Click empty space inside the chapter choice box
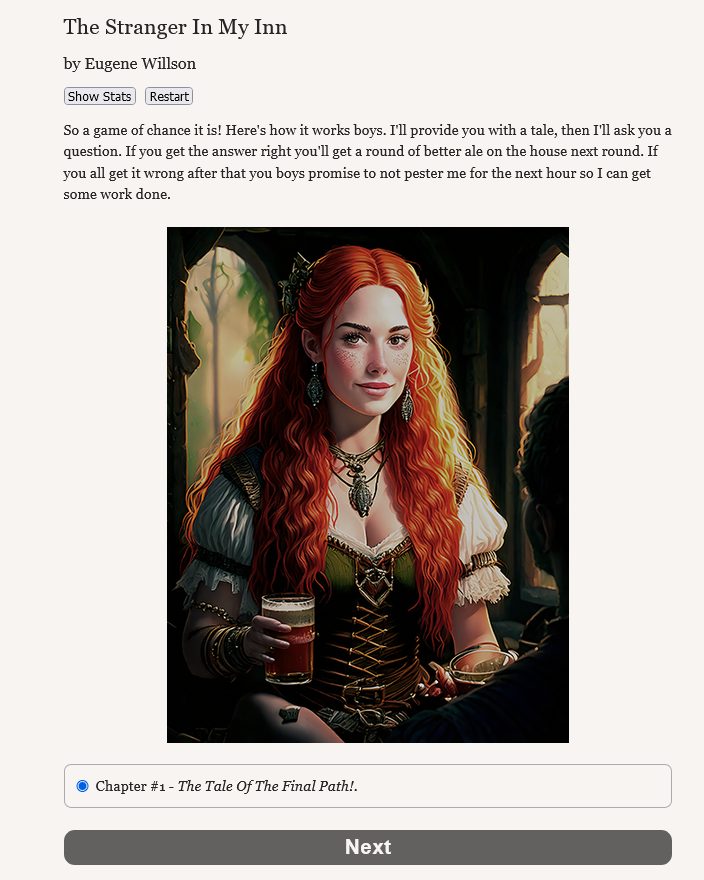 click(505, 786)
